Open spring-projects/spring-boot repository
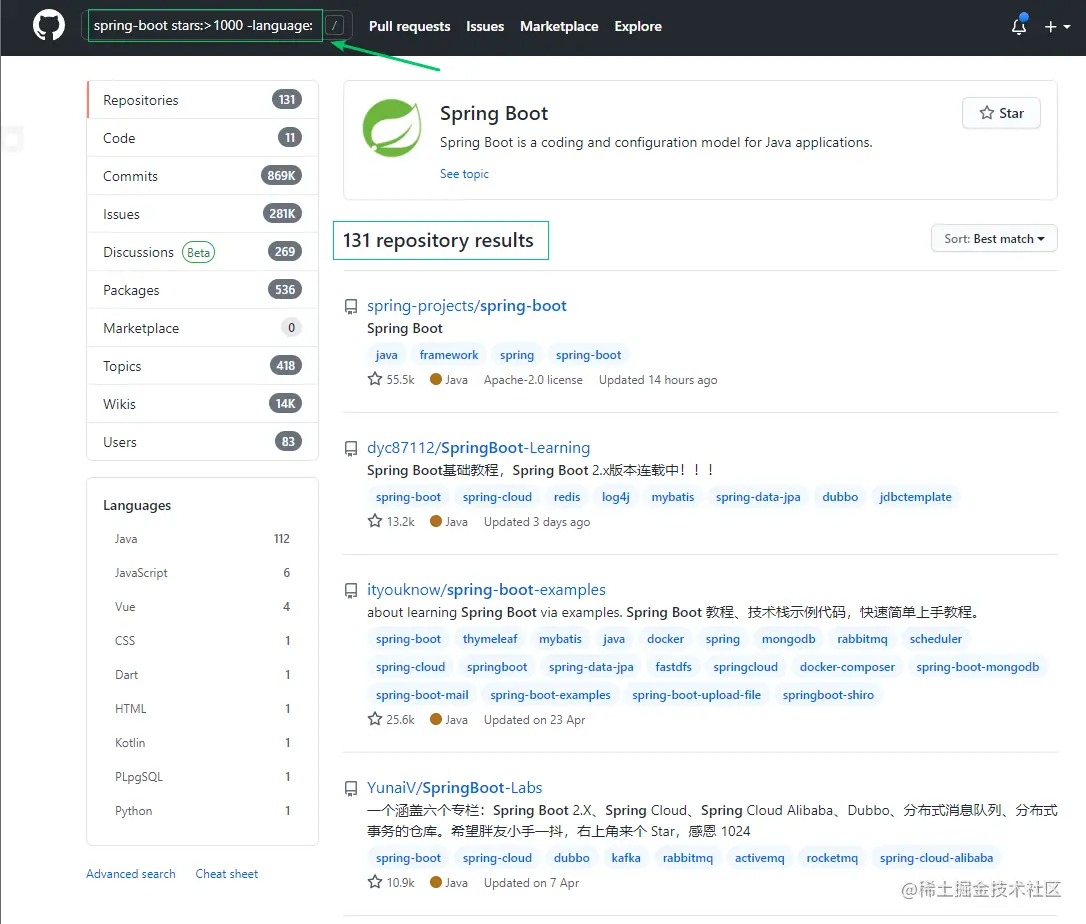 tap(467, 305)
